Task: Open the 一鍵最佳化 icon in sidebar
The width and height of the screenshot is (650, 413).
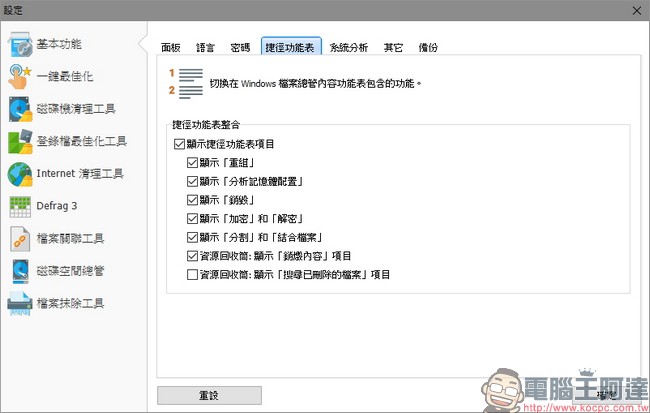Action: tap(20, 77)
